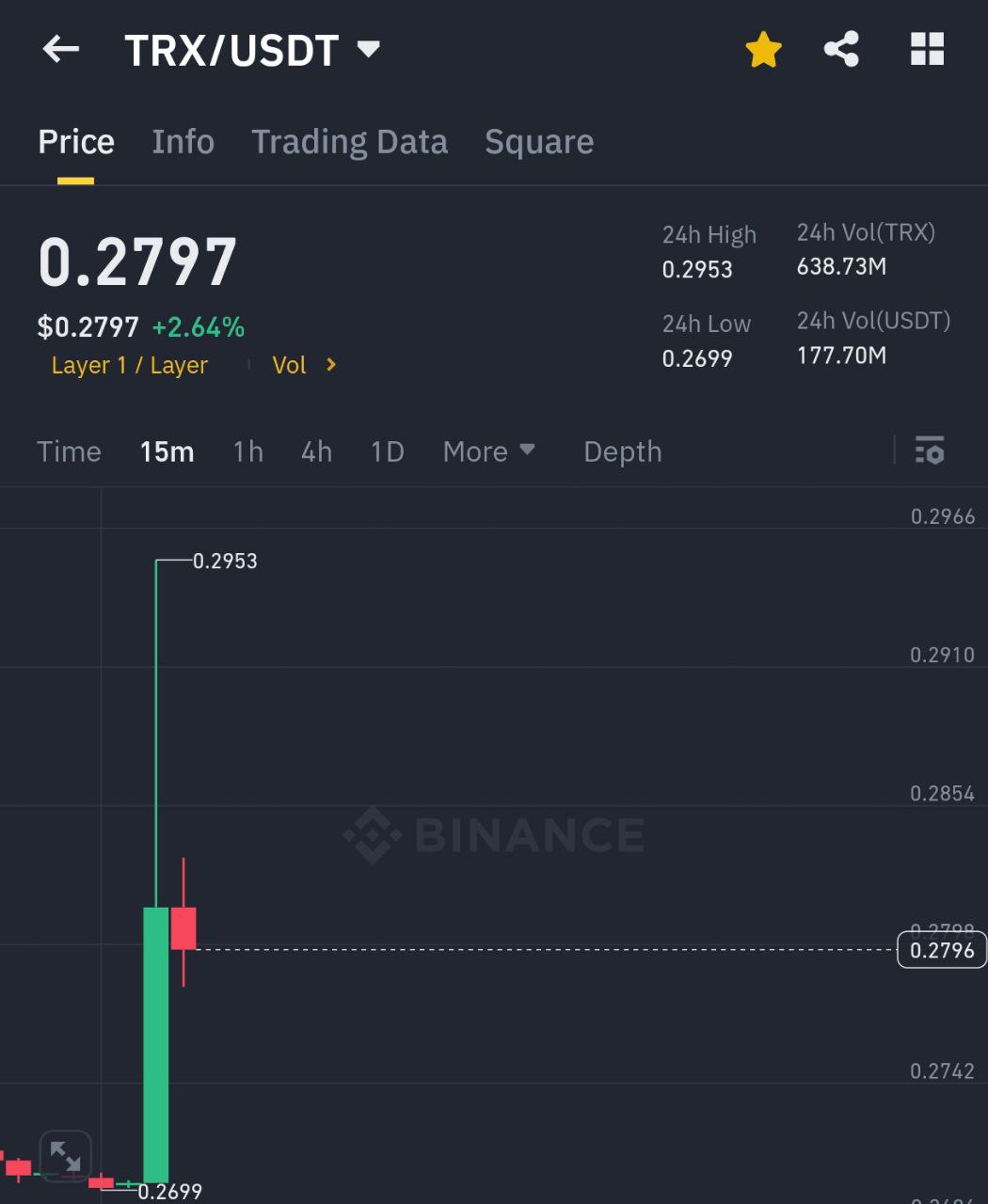The width and height of the screenshot is (988, 1204).
Task: Switch to the Price tab
Action: (76, 142)
